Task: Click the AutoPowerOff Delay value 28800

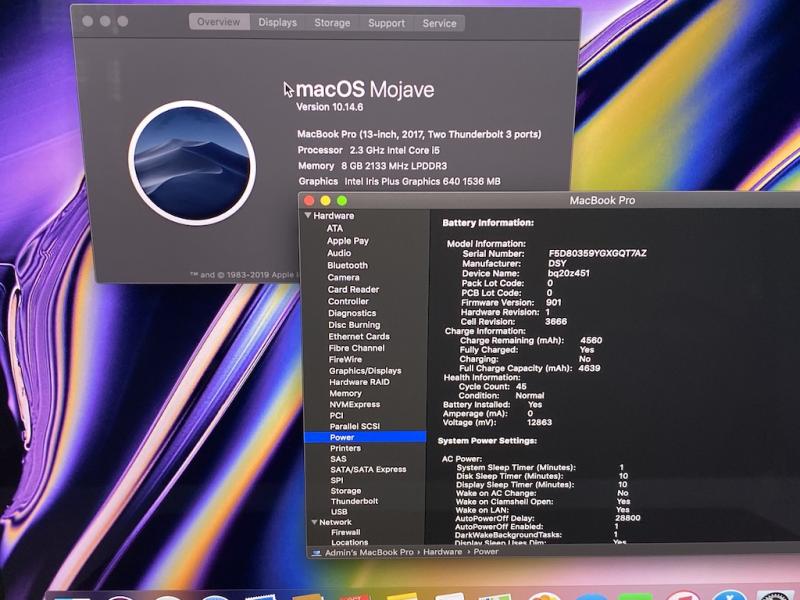Action: 628,517
